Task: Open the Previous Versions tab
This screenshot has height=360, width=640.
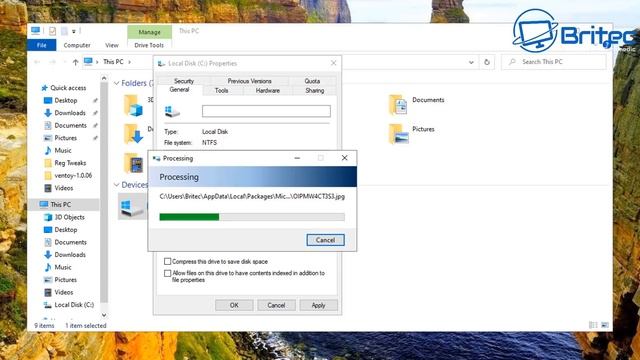Action: click(x=249, y=81)
